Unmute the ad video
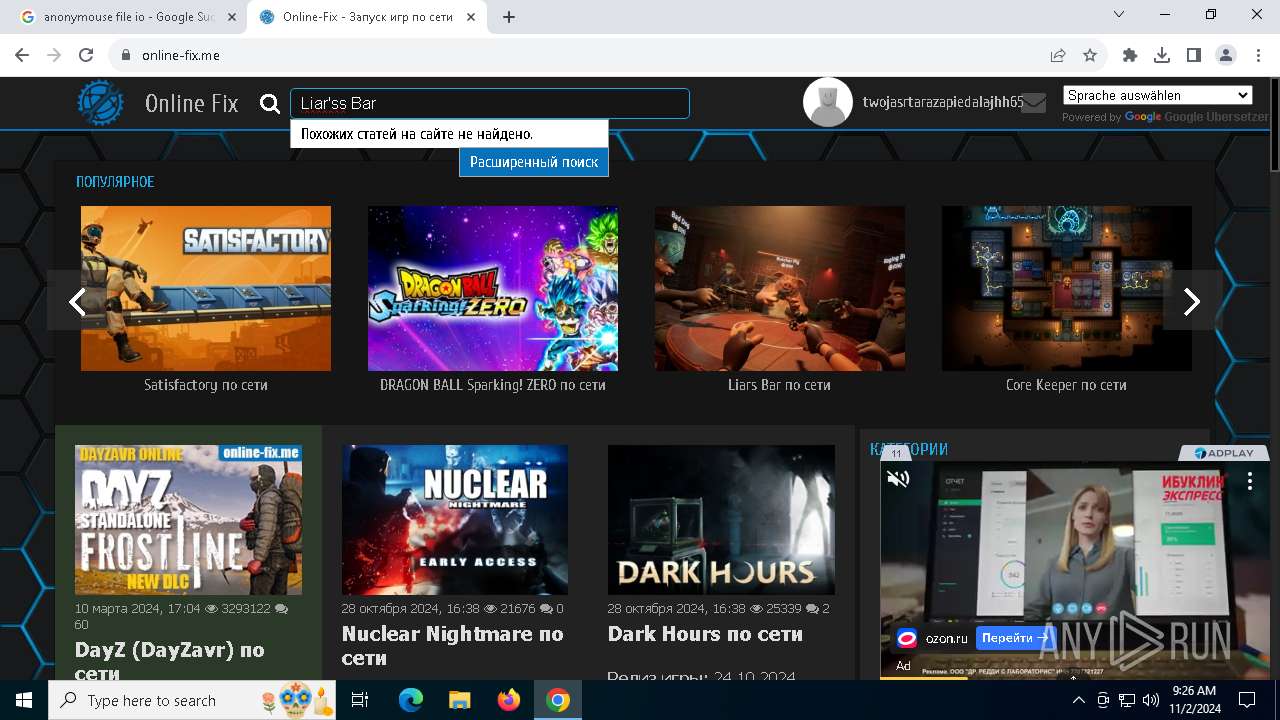Image resolution: width=1280 pixels, height=720 pixels. click(x=899, y=479)
